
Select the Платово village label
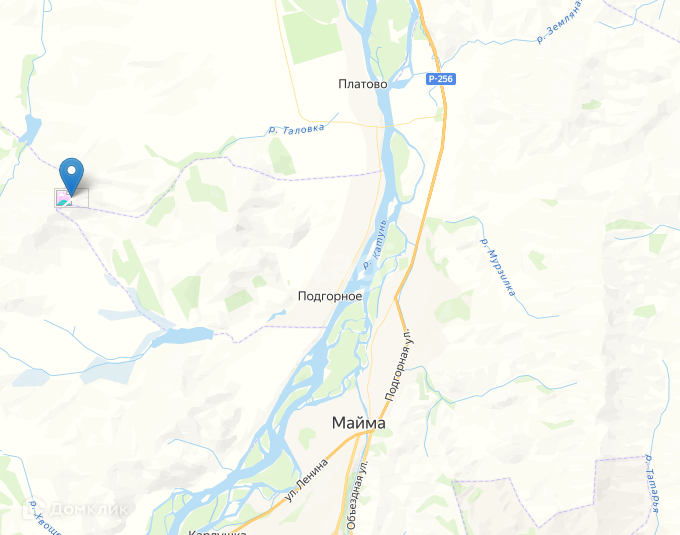point(363,84)
